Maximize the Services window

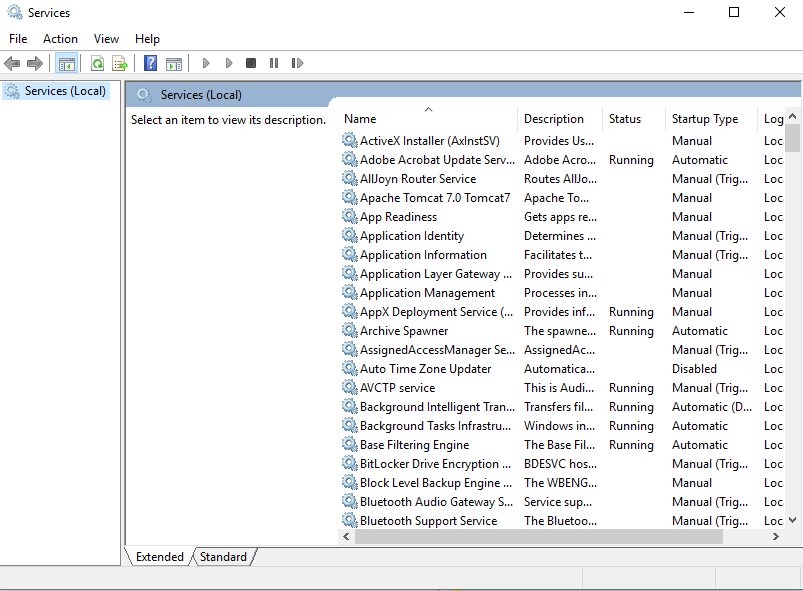pos(734,12)
